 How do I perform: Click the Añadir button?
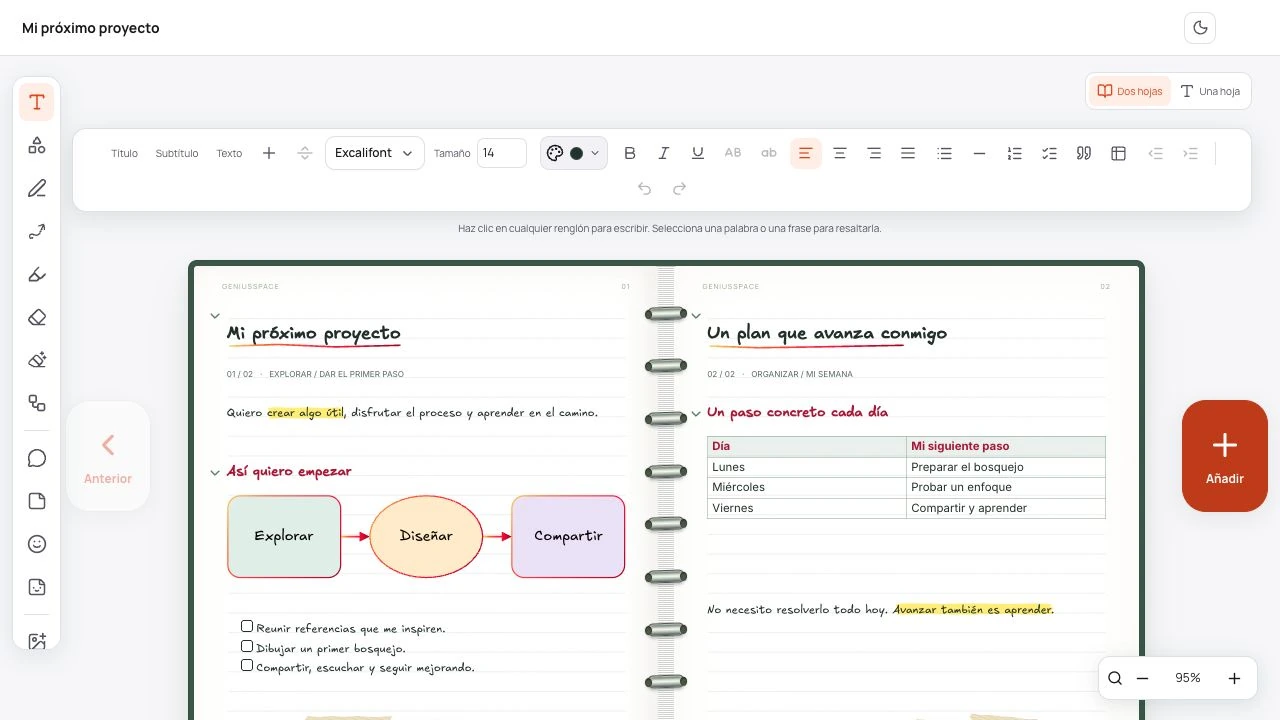tap(1225, 456)
